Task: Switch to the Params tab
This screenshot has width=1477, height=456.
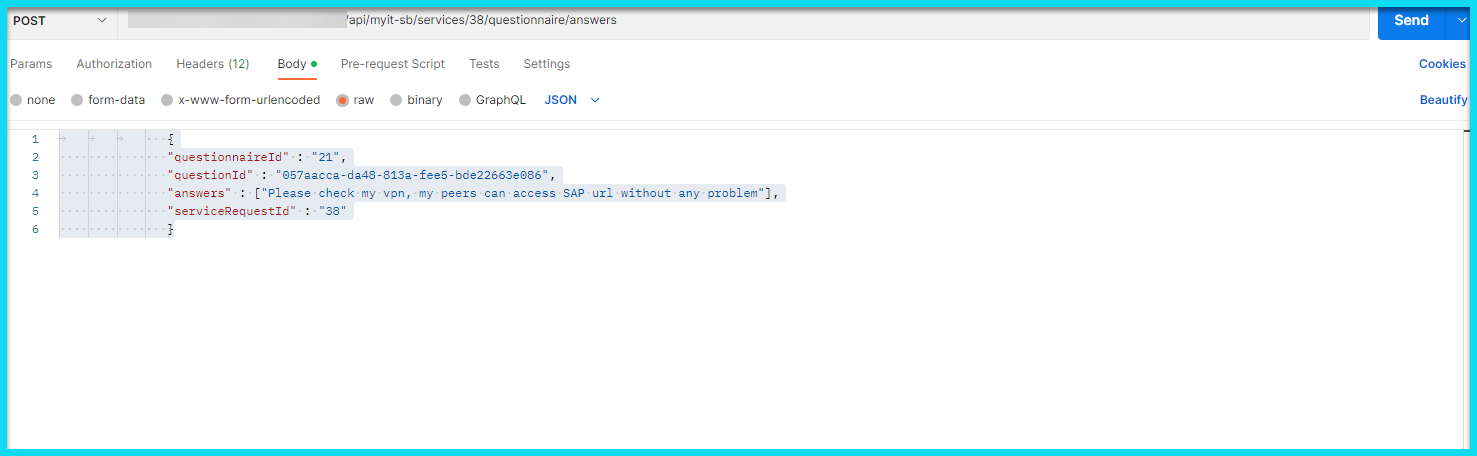Action: [x=31, y=64]
